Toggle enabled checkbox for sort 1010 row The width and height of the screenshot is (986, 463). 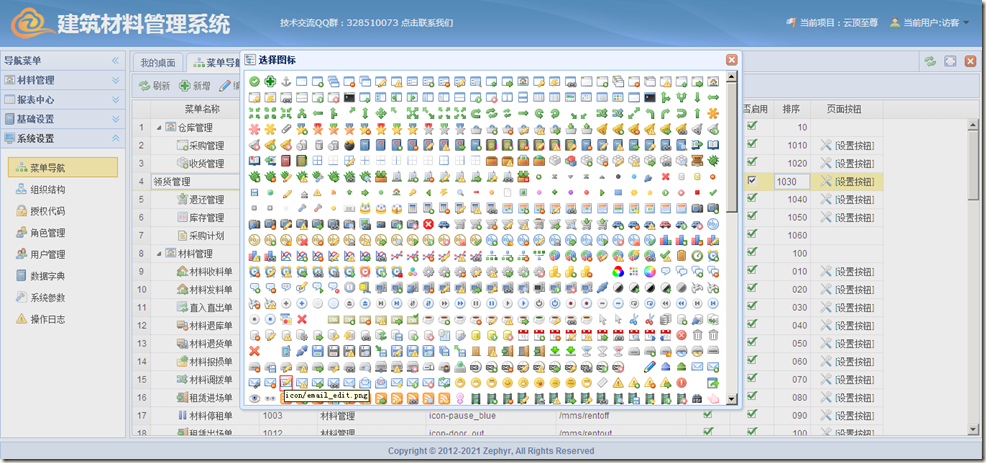click(751, 145)
